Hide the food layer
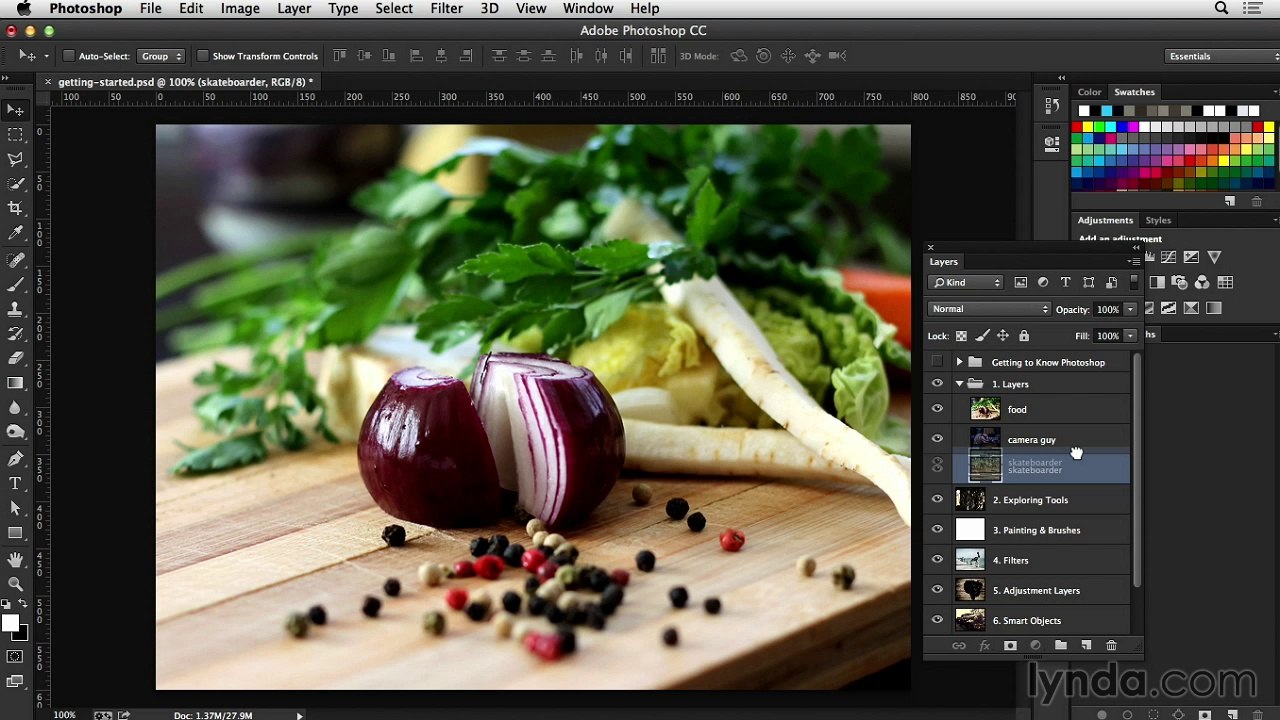1280x720 pixels. point(937,409)
